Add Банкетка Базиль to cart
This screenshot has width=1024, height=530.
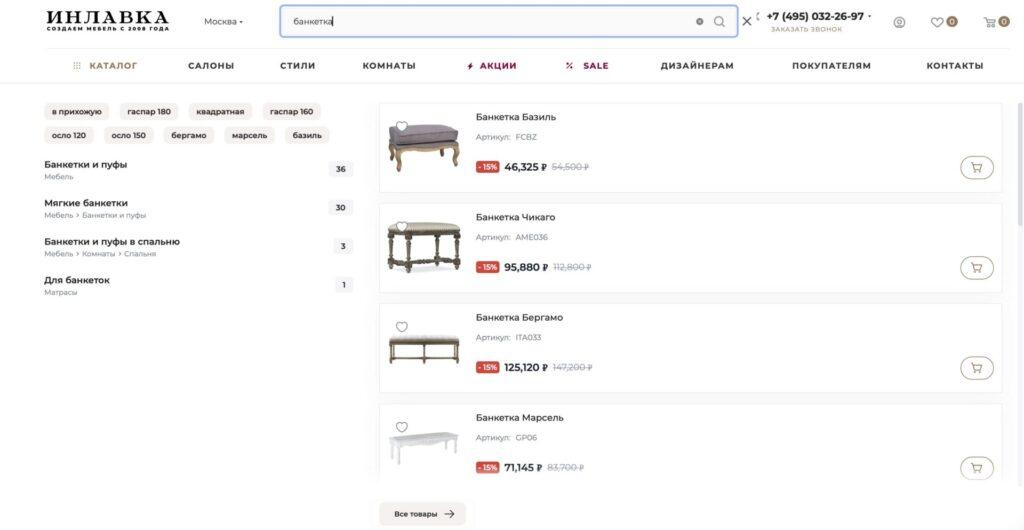(x=976, y=167)
